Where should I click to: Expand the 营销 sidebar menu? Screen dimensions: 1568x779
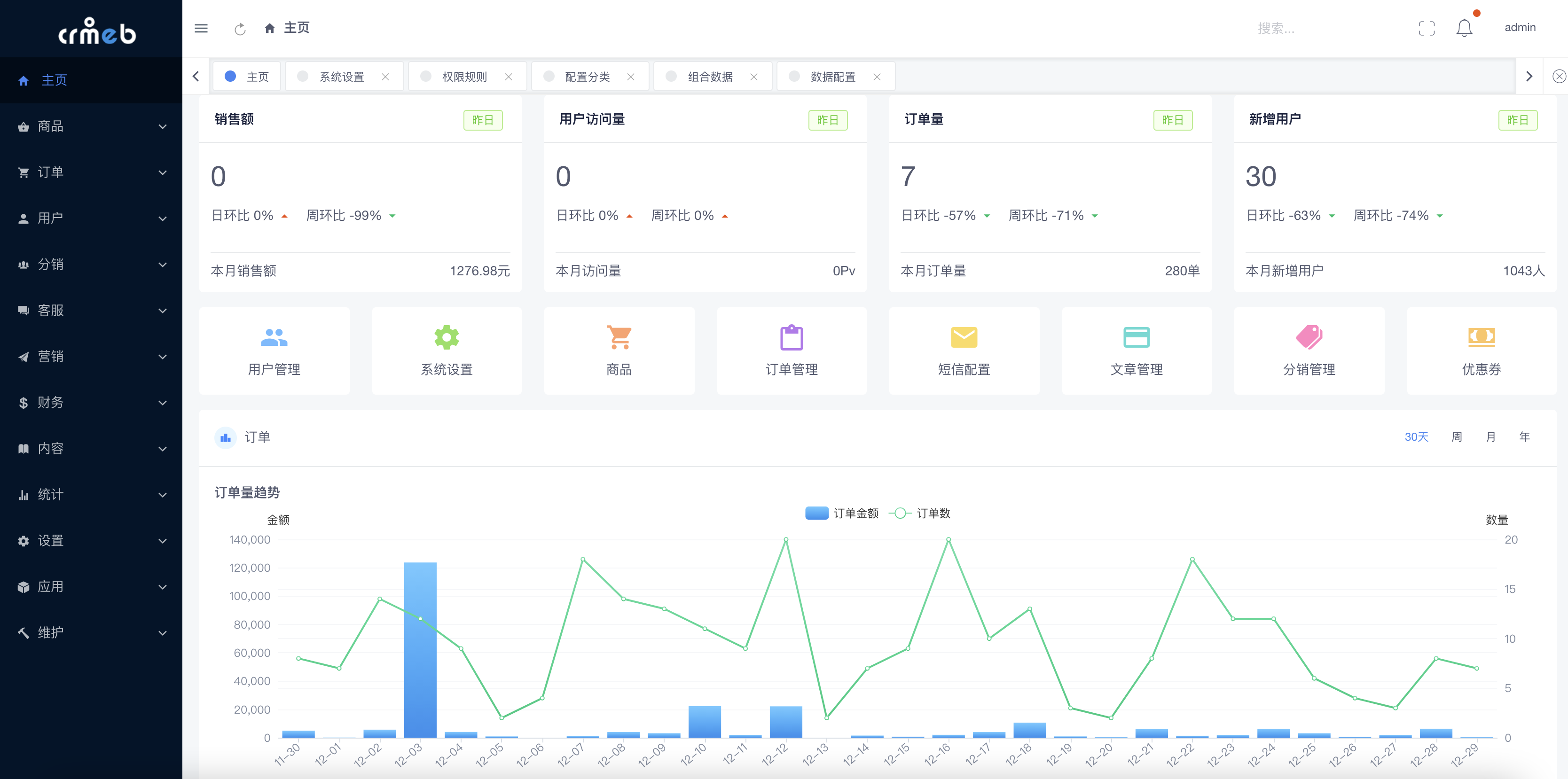click(x=91, y=357)
